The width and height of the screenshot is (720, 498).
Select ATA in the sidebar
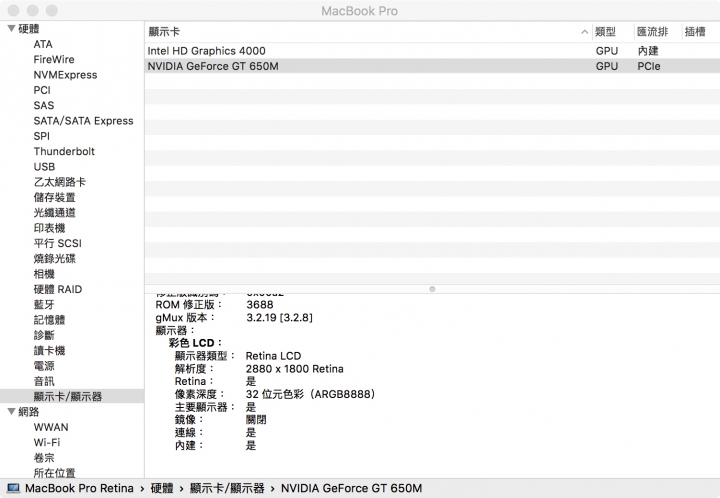click(x=43, y=44)
